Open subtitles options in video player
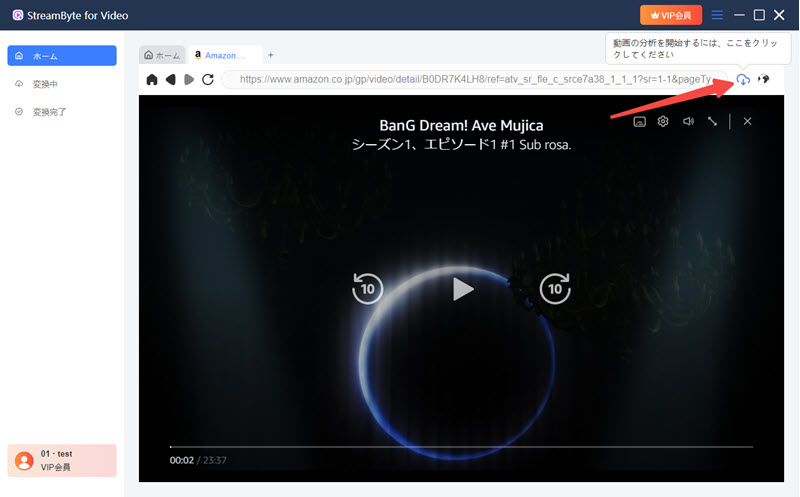Screen dimensions: 800x497 639,121
